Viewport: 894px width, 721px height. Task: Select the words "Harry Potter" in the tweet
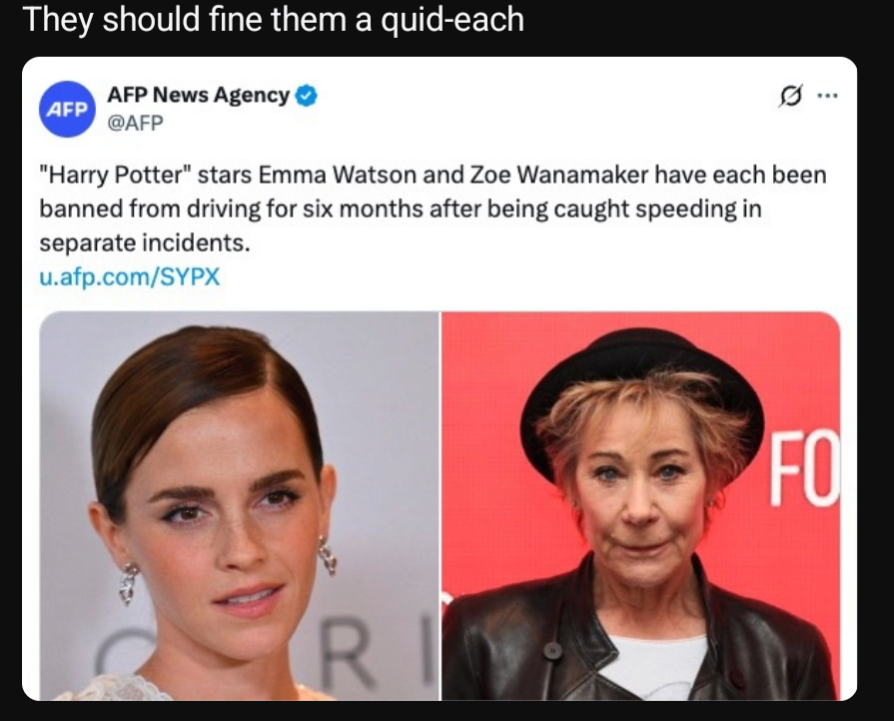point(116,174)
